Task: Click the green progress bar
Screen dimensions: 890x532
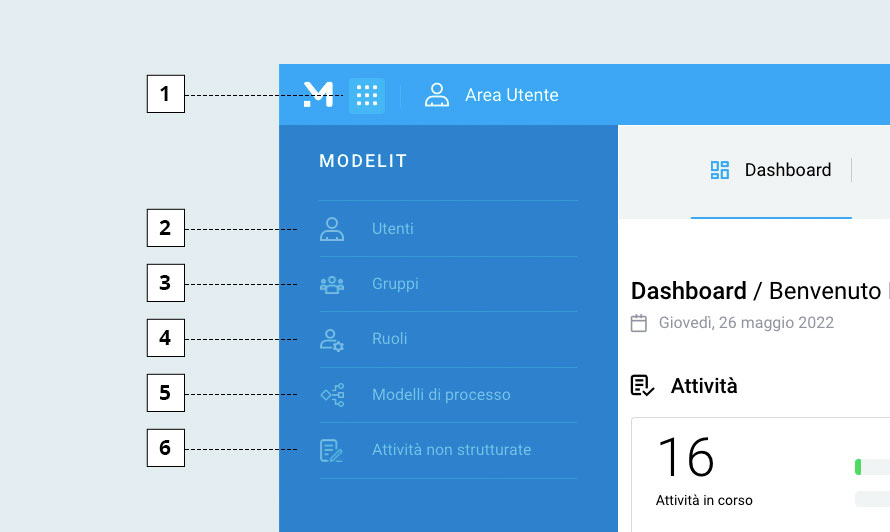Action: coord(858,467)
